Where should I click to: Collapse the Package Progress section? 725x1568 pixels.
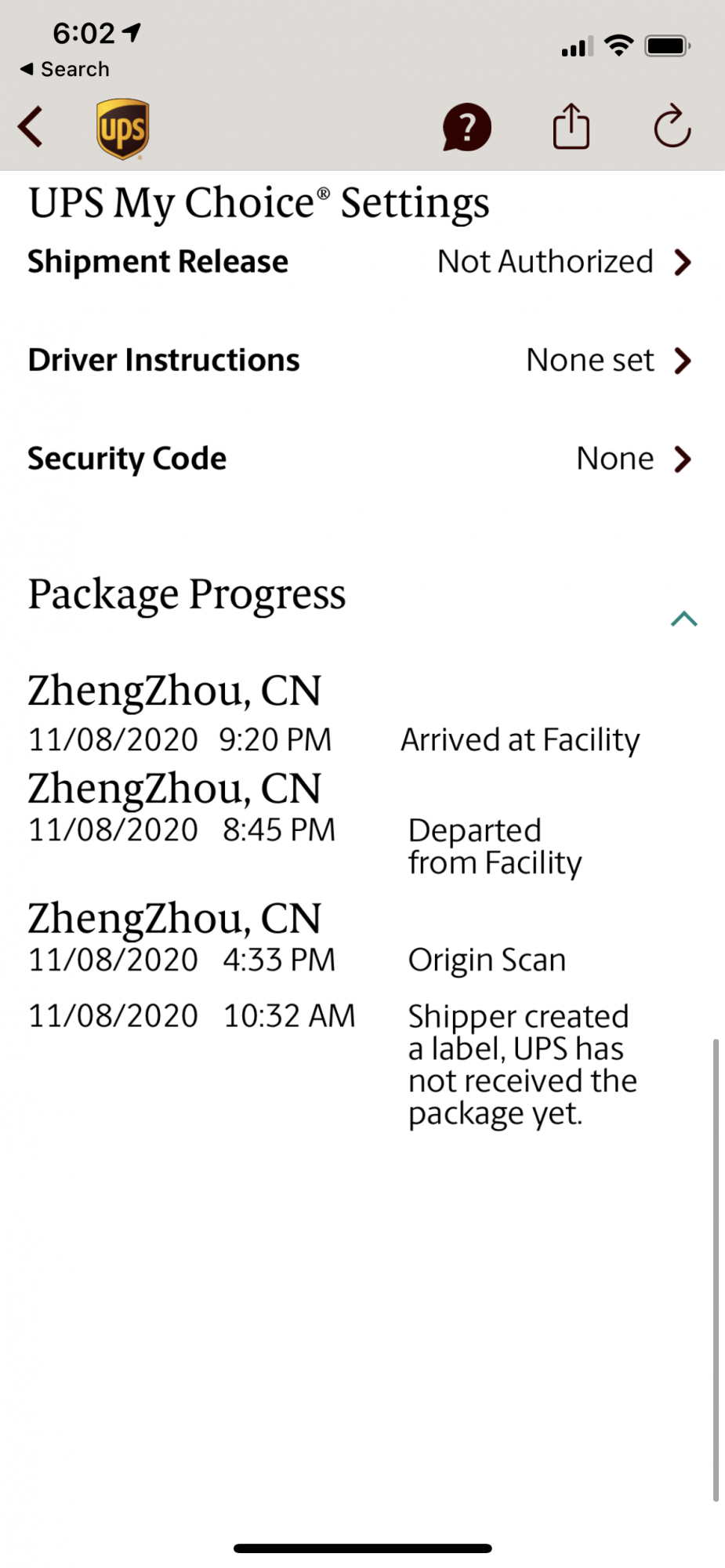[683, 619]
